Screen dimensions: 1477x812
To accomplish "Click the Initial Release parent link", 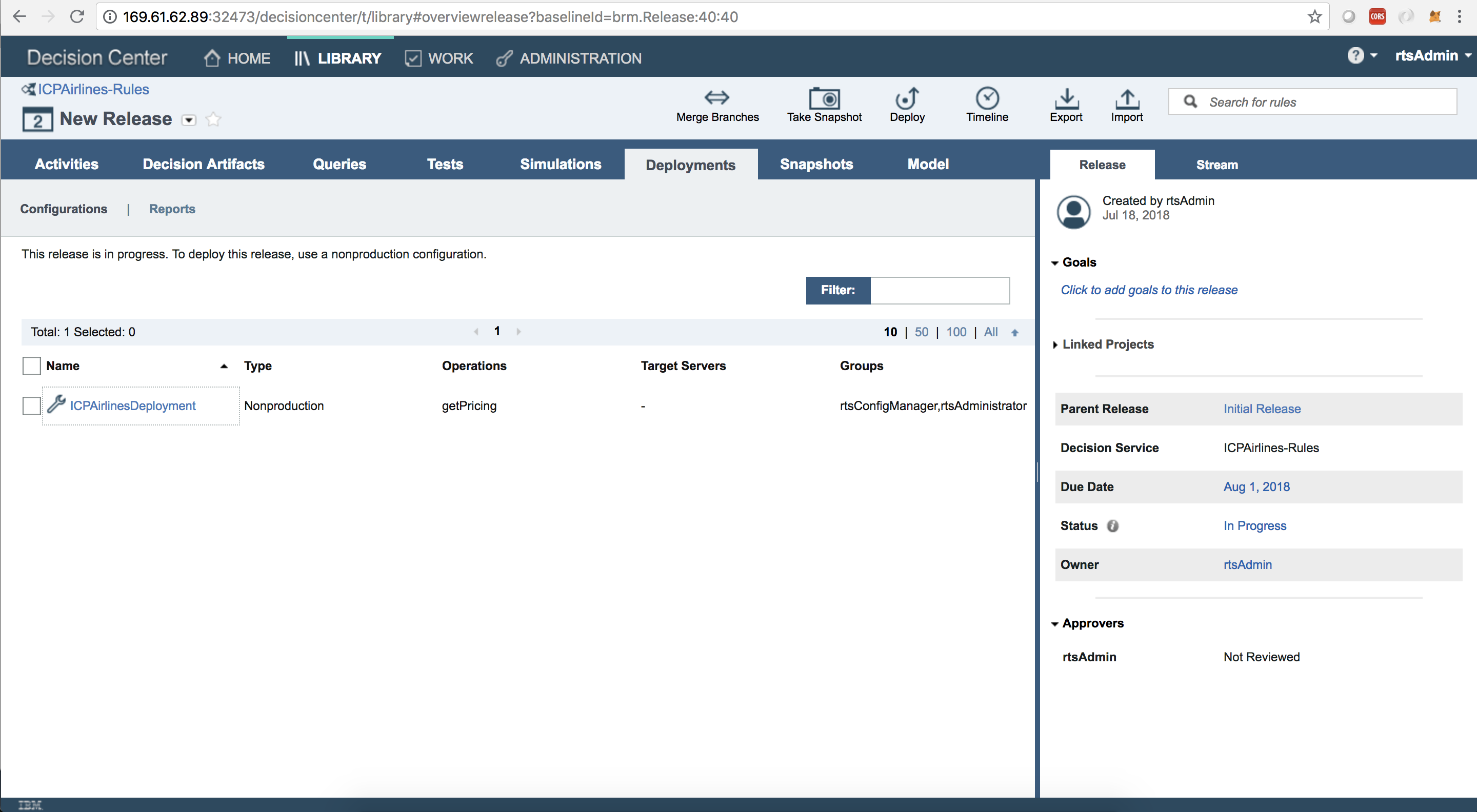I will 1262,409.
